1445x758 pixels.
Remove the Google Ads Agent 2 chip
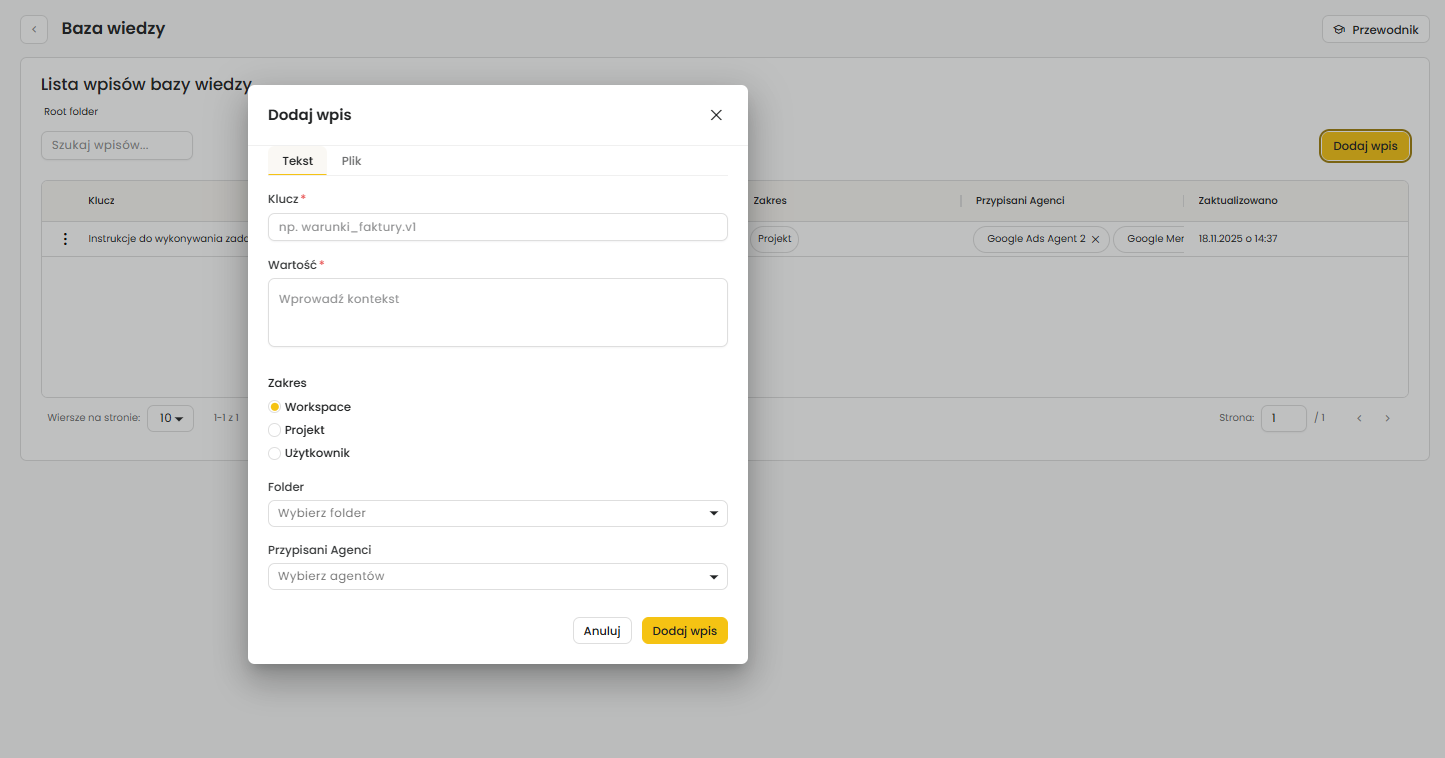[x=1096, y=240]
